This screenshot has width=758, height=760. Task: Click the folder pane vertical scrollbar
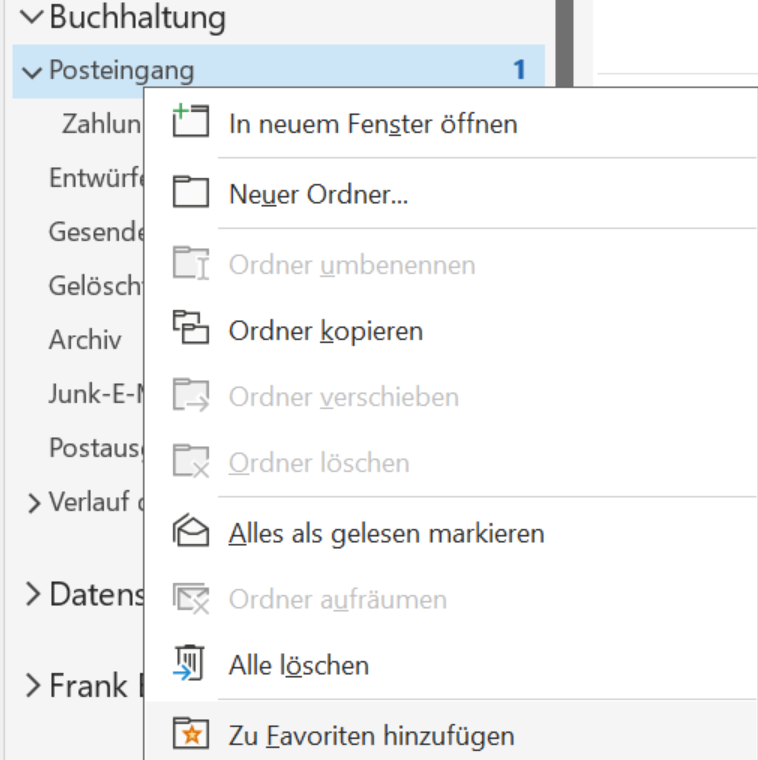click(x=563, y=40)
